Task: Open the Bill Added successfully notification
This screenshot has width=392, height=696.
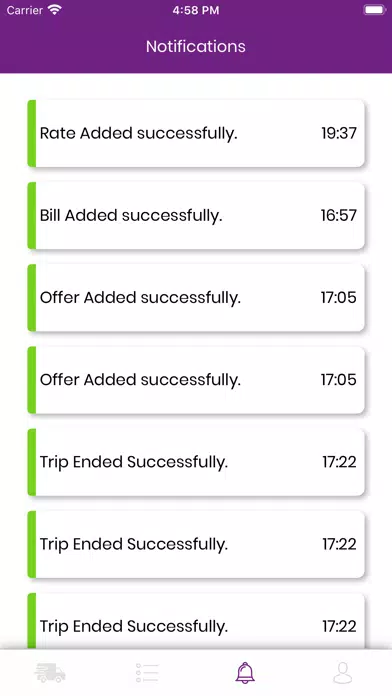Action: point(196,215)
